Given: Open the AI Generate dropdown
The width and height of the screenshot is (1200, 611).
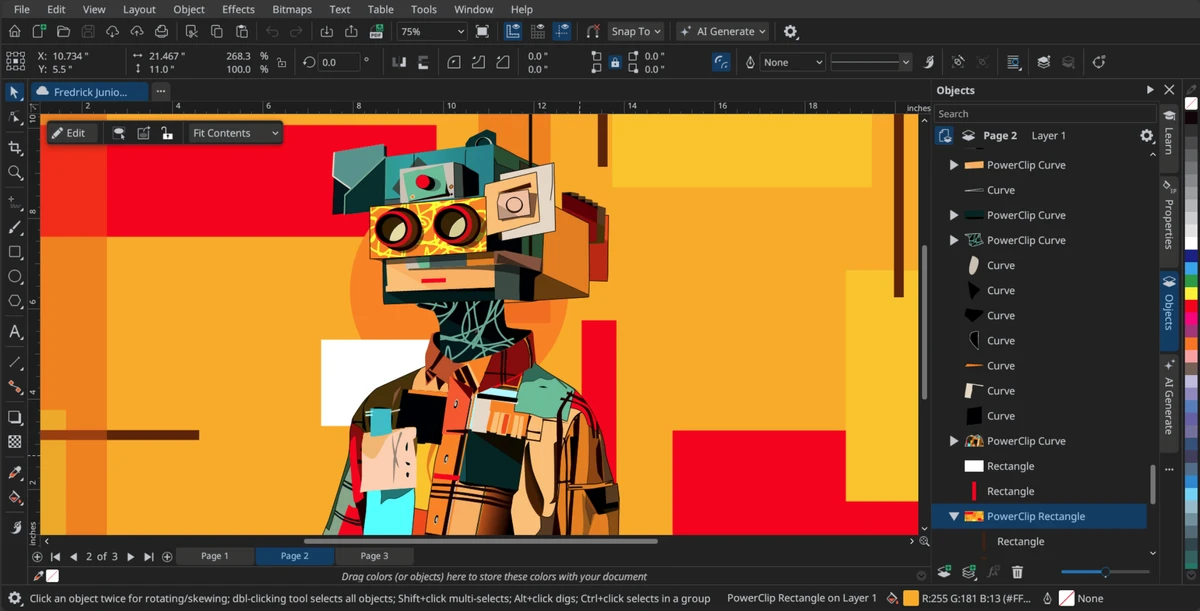Looking at the screenshot, I should [x=723, y=31].
